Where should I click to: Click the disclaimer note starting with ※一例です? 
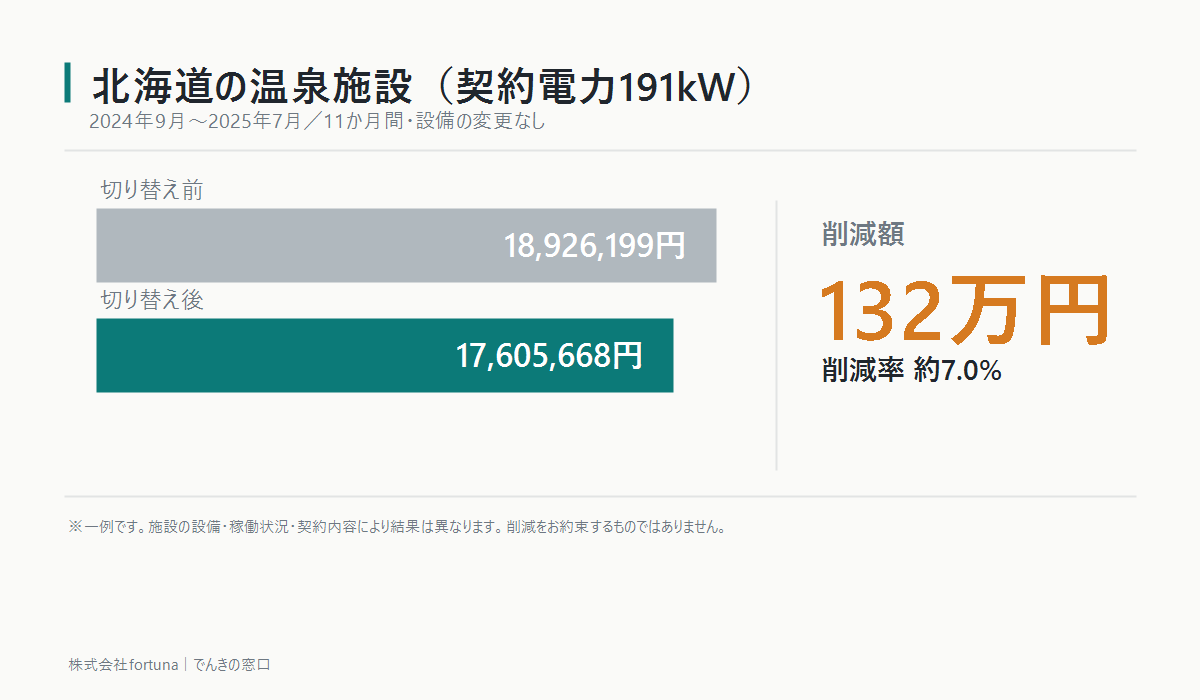tap(396, 526)
